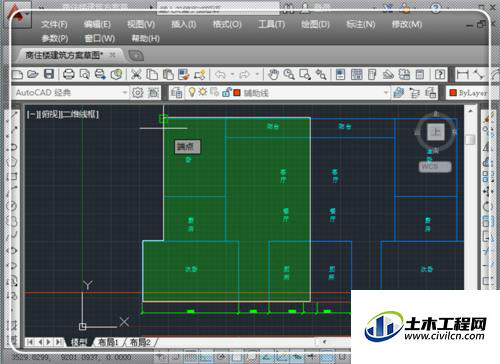Viewport: 500px width, 364px height.
Task: Click the new drawing tab button
Action: click(136, 55)
